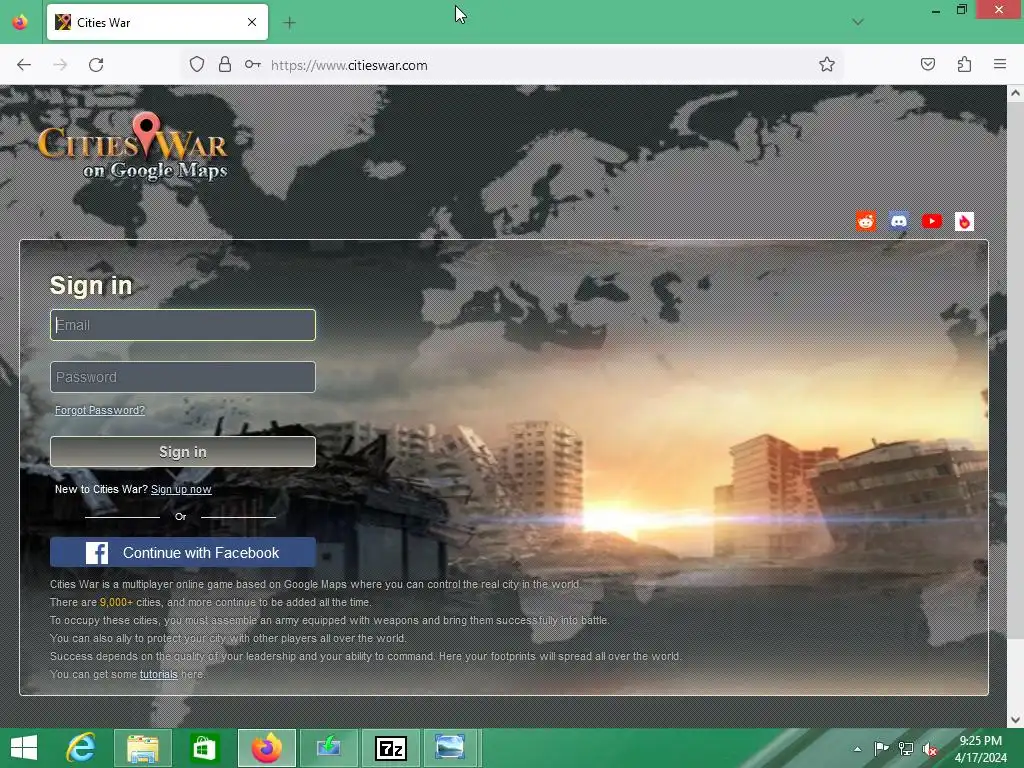Click the Cities War logo
The height and width of the screenshot is (768, 1024).
tap(133, 148)
